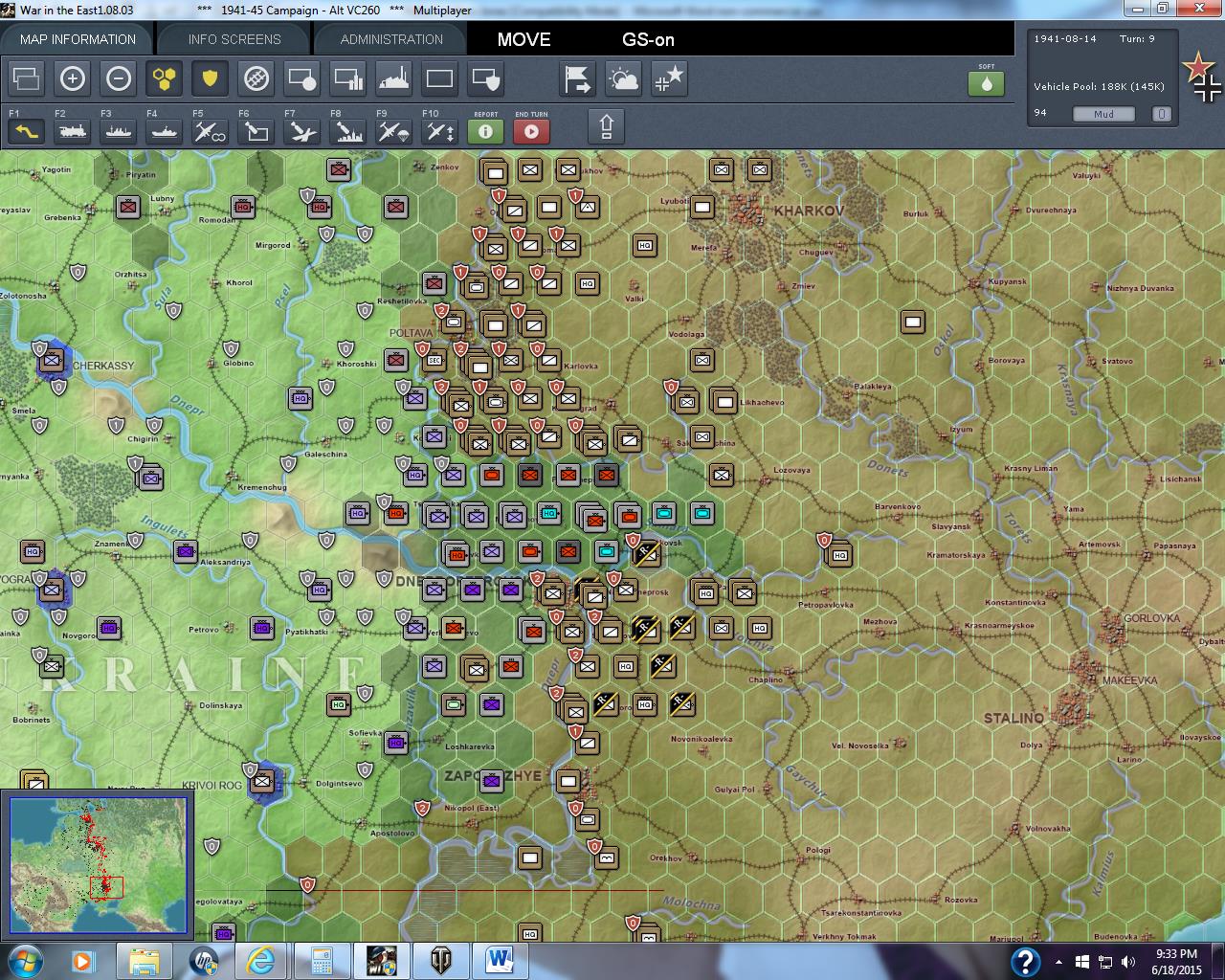The image size is (1225, 980).
Task: Click the ZAPOROZHYE city label on map
Action: (x=493, y=775)
